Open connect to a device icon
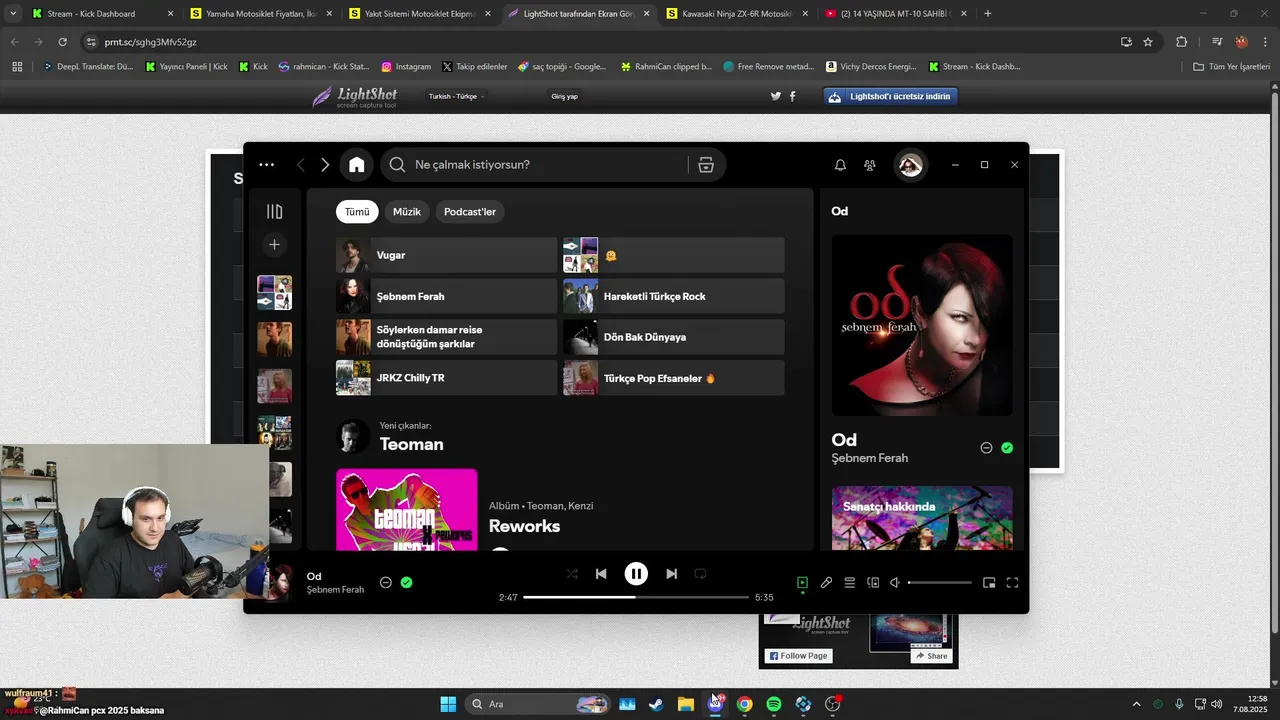Image resolution: width=1280 pixels, height=720 pixels. [872, 583]
